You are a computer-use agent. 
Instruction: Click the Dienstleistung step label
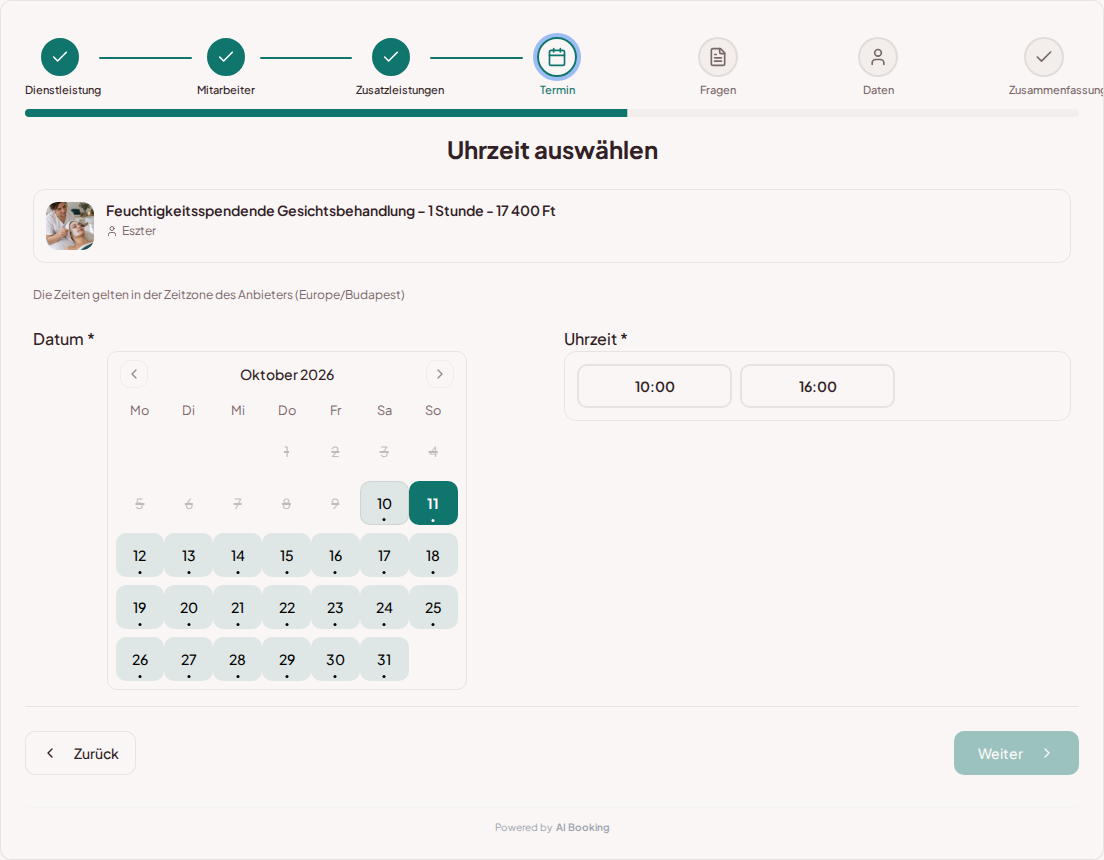63,90
